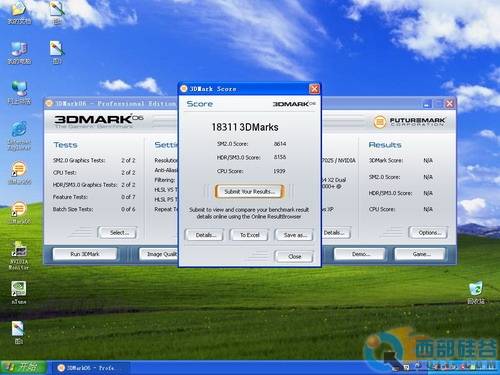Click the Game... button
The image size is (500, 375).
point(421,254)
